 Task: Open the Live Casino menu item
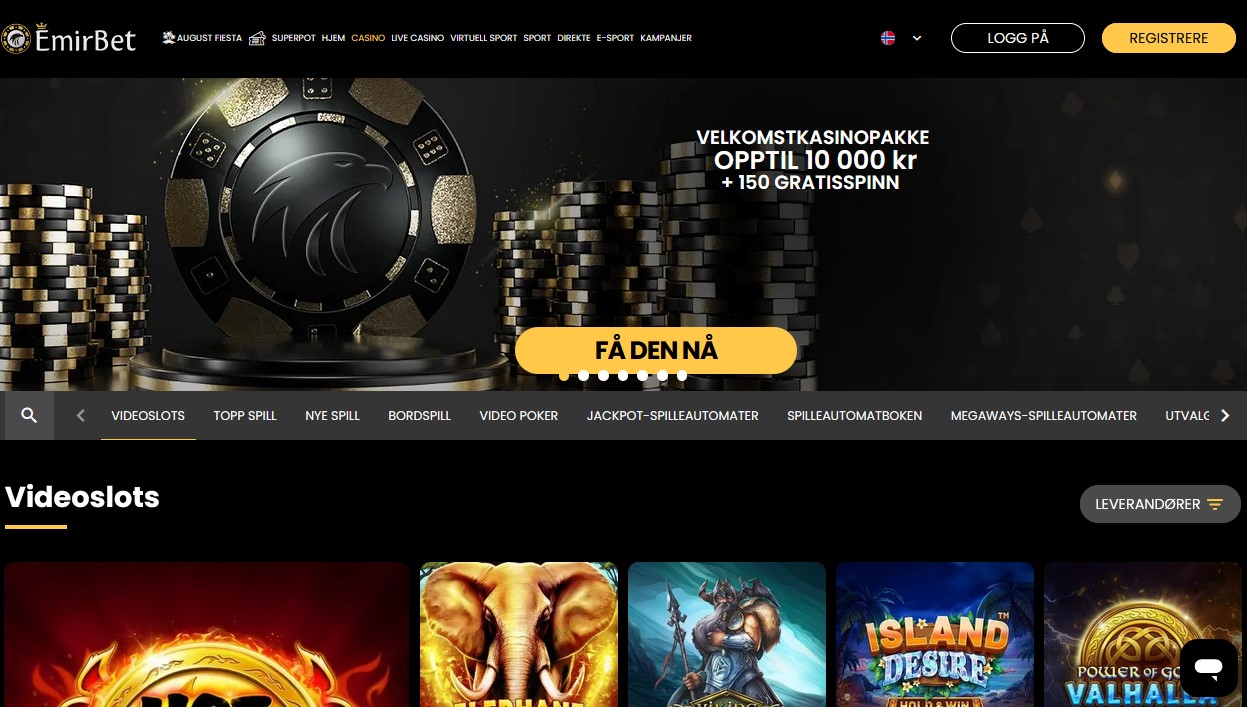coord(417,38)
